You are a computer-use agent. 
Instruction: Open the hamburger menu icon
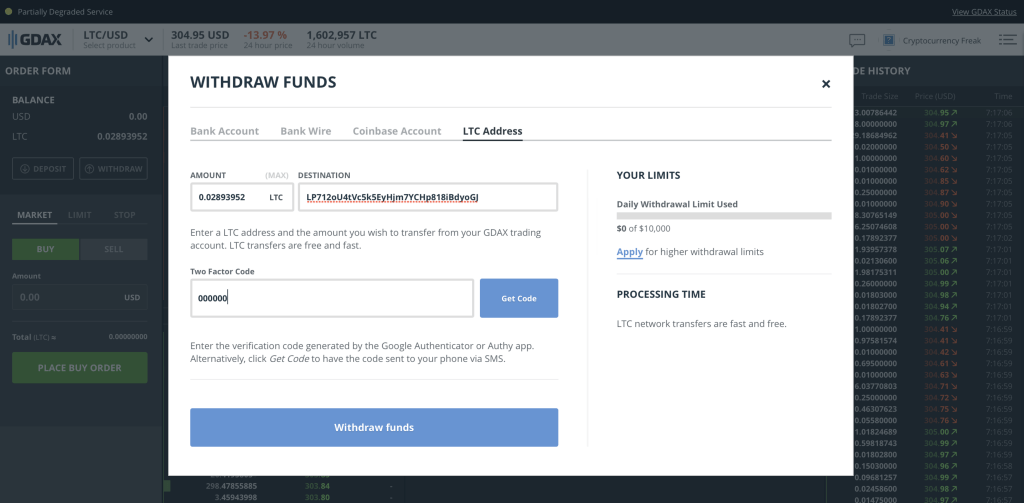[1004, 40]
